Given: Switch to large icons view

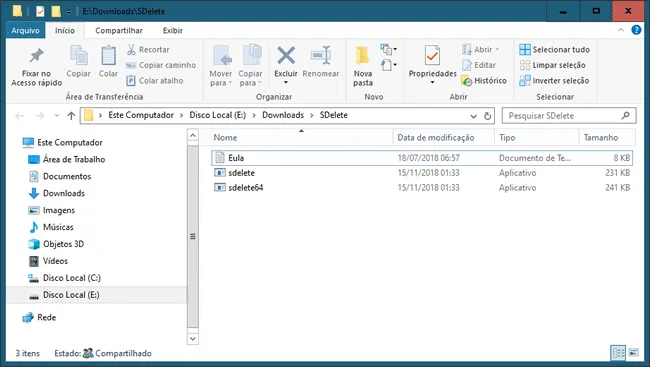Looking at the screenshot, I should pos(633,353).
